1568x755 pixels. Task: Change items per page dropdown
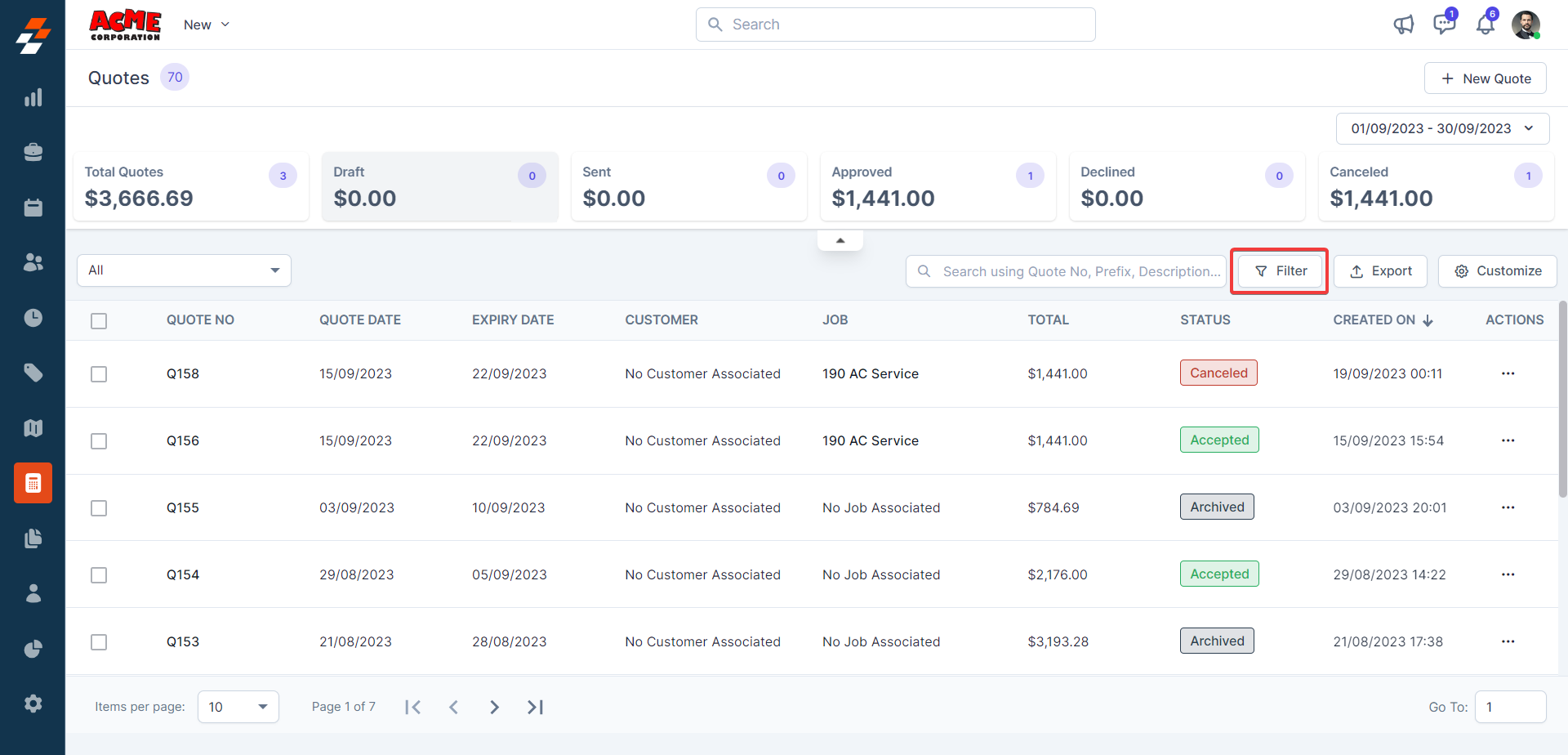[x=238, y=707]
